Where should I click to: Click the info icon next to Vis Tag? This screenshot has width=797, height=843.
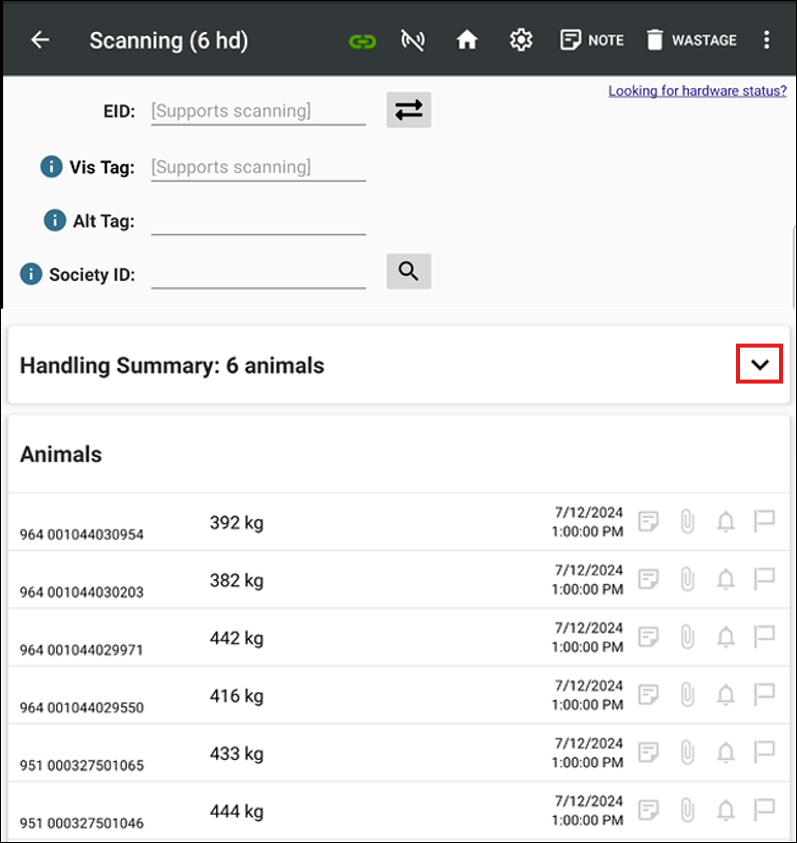pos(51,167)
